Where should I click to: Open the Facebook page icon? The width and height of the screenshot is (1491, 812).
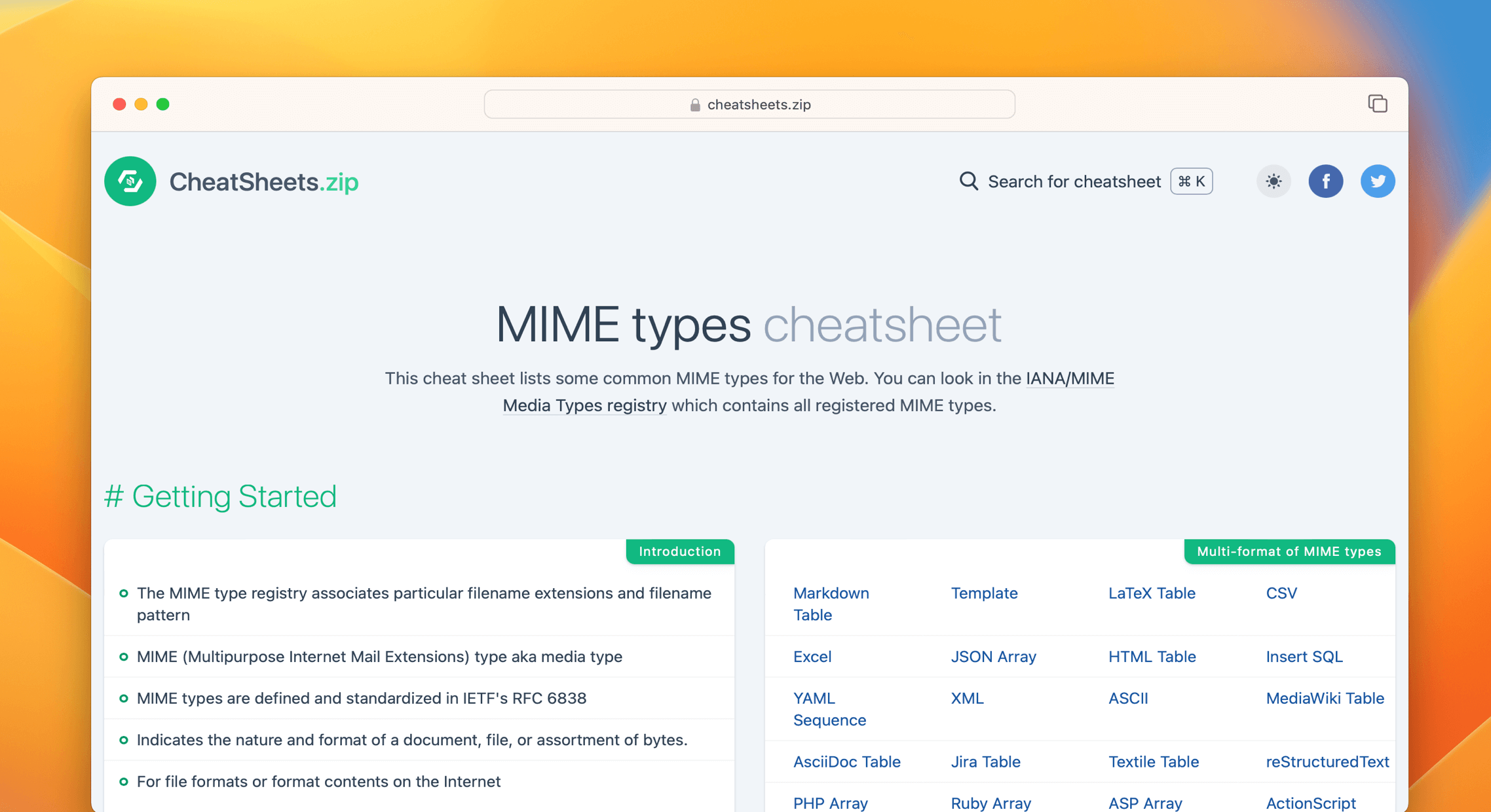point(1326,181)
